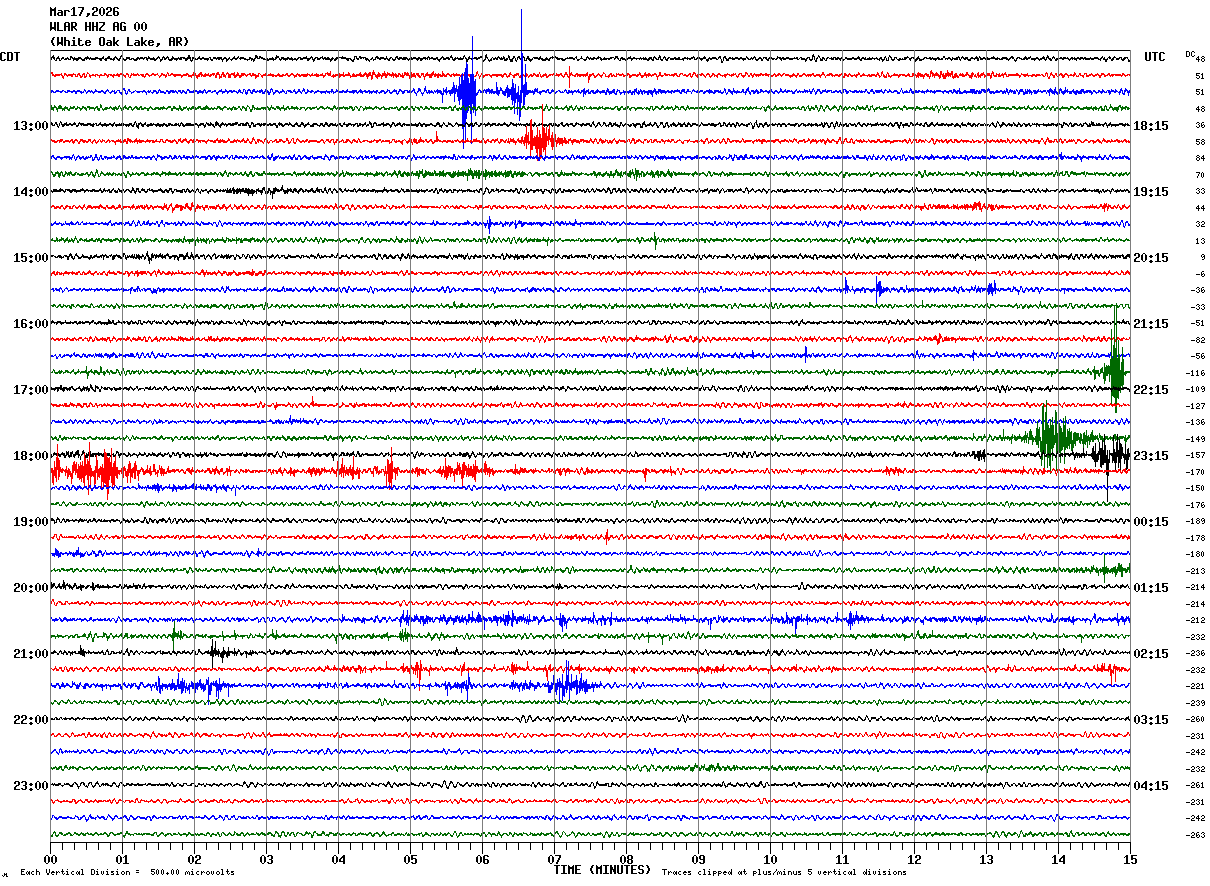Select the 07 minute tick label
Screen dimensions: 1210x886
tap(554, 859)
